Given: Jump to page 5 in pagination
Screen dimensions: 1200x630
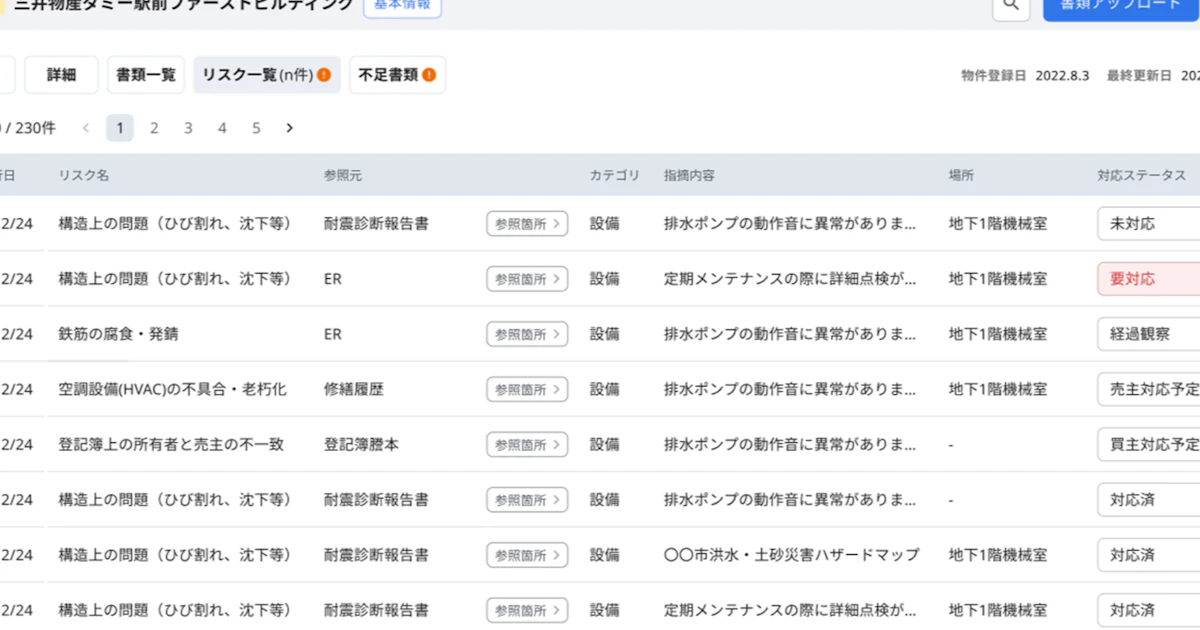Looking at the screenshot, I should [256, 128].
